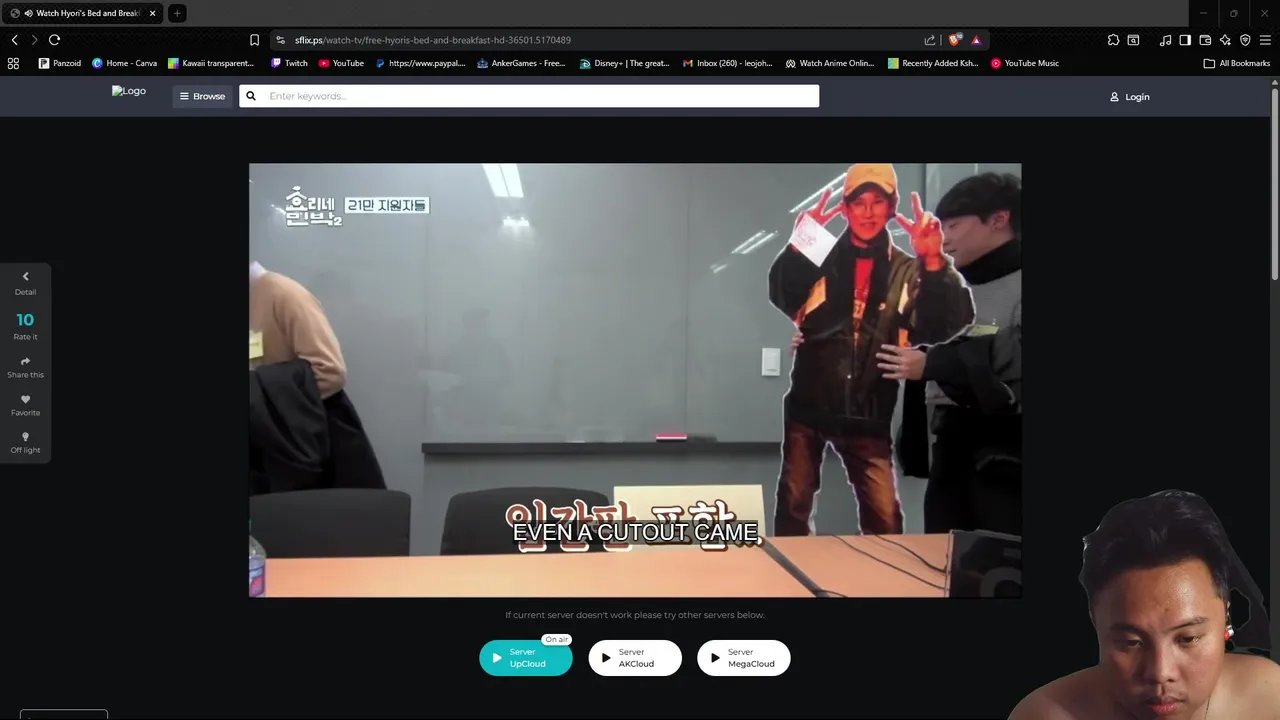
Task: Open Brave Rewards triangle icon
Action: click(976, 40)
